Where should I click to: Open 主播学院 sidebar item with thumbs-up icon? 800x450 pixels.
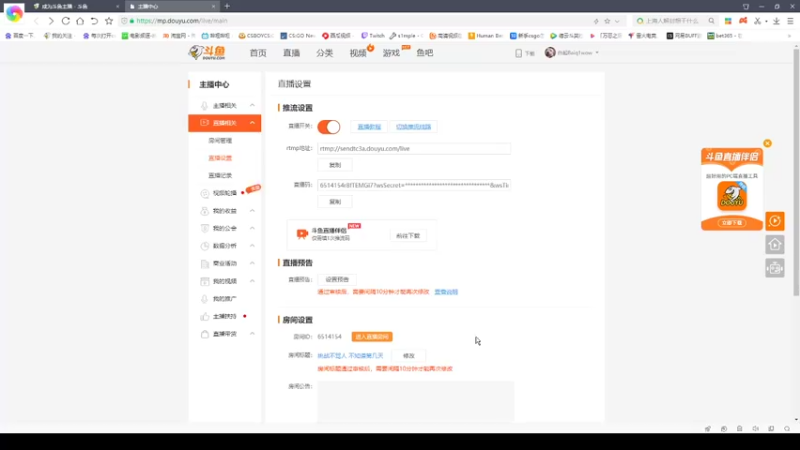(224, 316)
